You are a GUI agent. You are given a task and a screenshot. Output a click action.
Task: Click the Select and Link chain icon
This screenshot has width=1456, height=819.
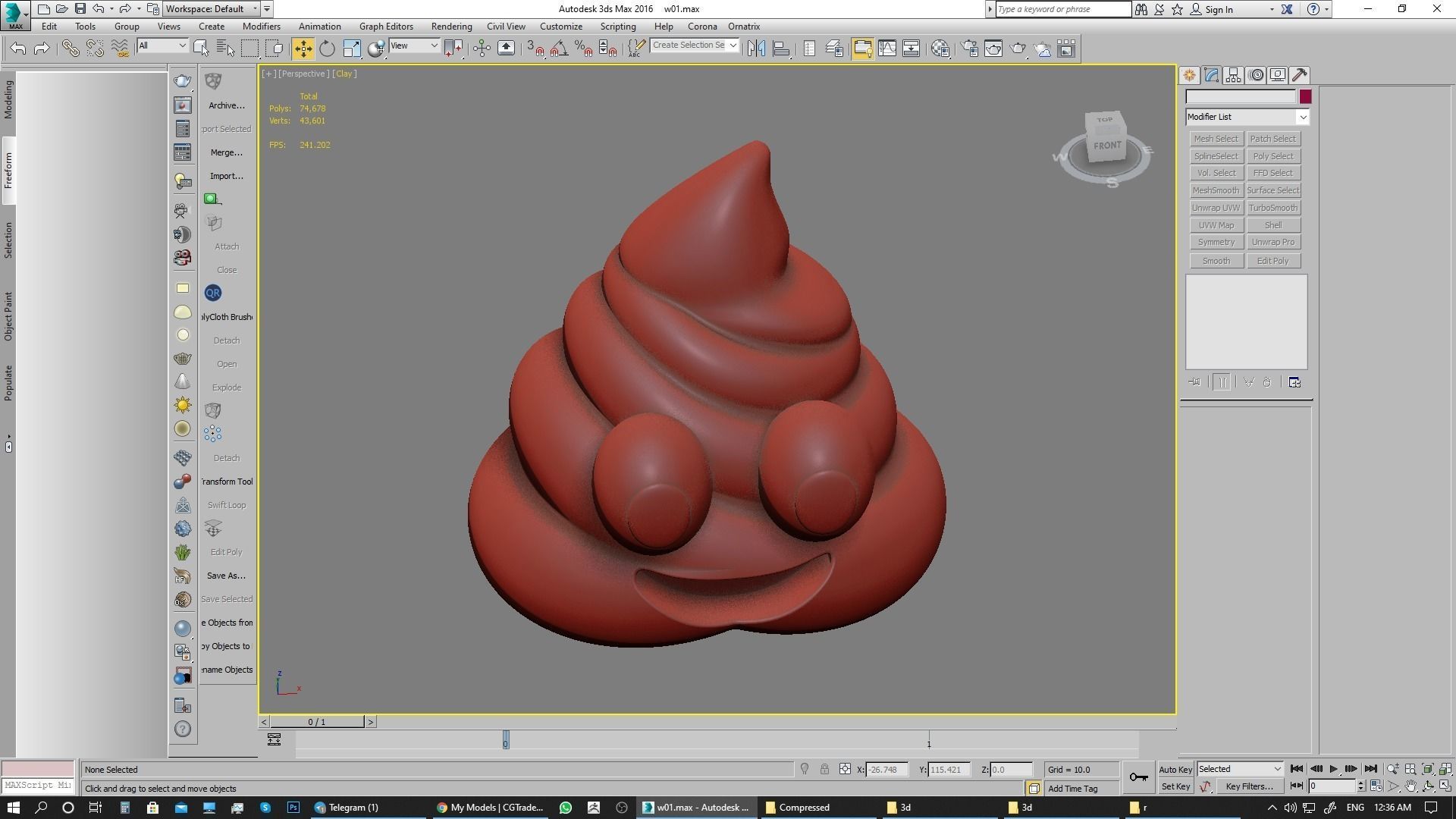click(x=71, y=49)
